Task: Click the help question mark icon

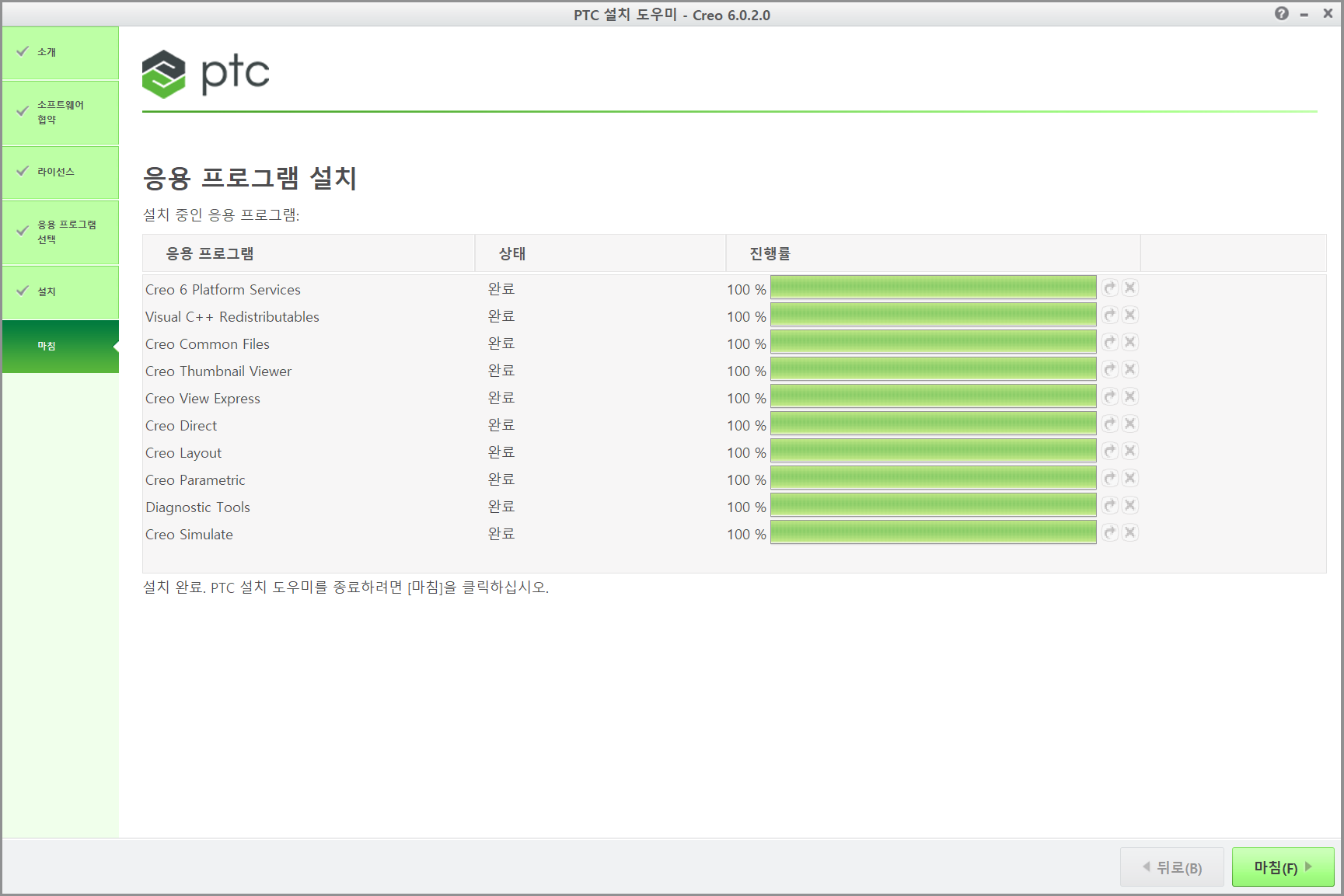Action: pyautogui.click(x=1281, y=13)
